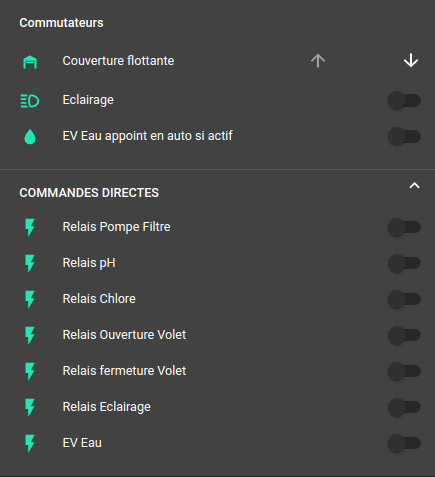The width and height of the screenshot is (435, 477).
Task: Turn on the Eclairage switch
Action: tap(404, 101)
